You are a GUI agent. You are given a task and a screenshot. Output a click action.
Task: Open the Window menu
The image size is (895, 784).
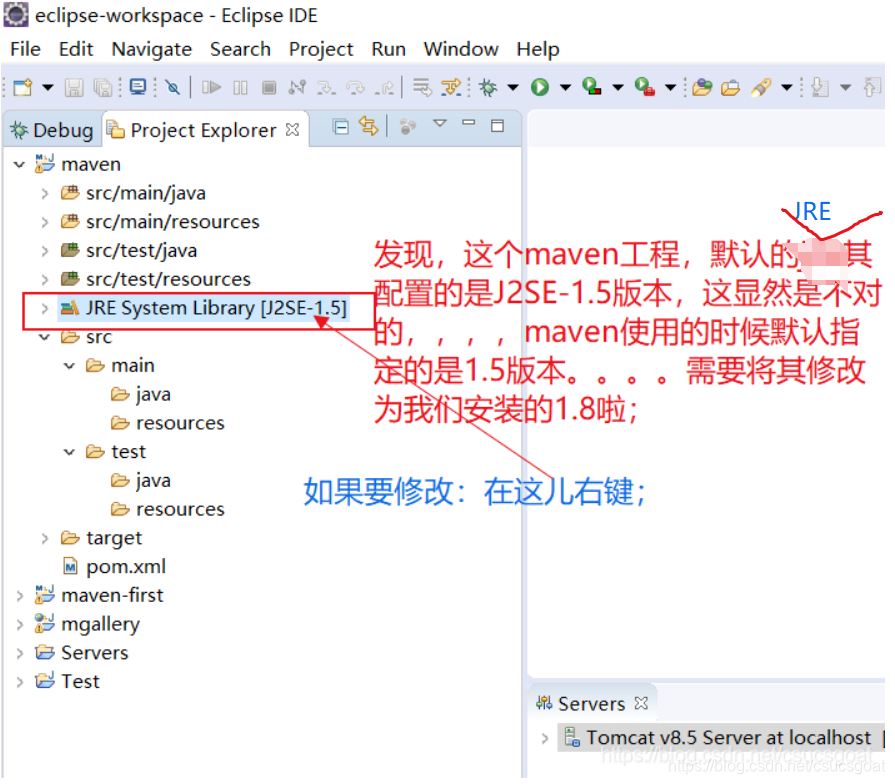click(461, 49)
